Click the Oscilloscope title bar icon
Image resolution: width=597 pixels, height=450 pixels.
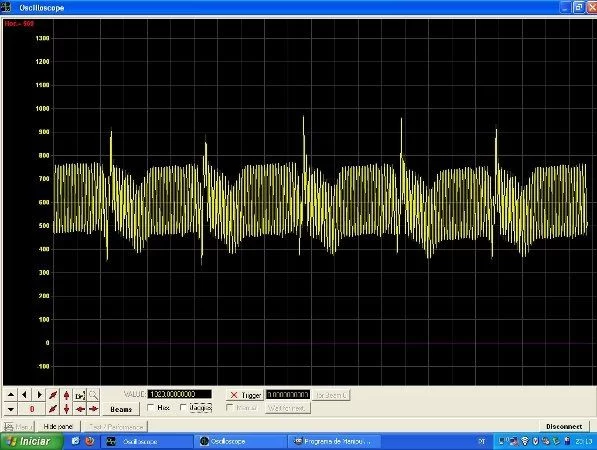(6, 7)
